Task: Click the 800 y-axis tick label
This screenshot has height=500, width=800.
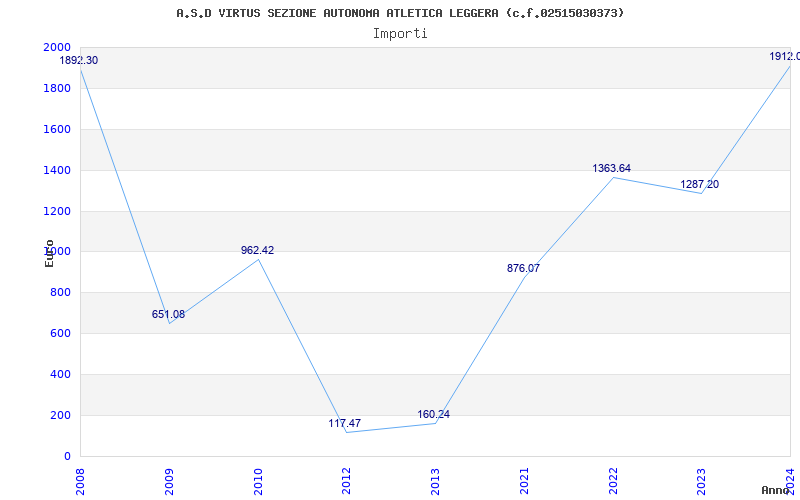Action: pos(61,292)
